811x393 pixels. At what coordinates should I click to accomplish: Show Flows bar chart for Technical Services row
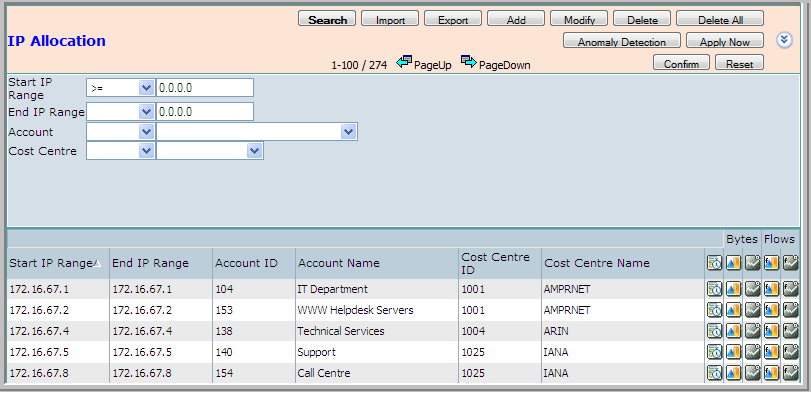(771, 331)
